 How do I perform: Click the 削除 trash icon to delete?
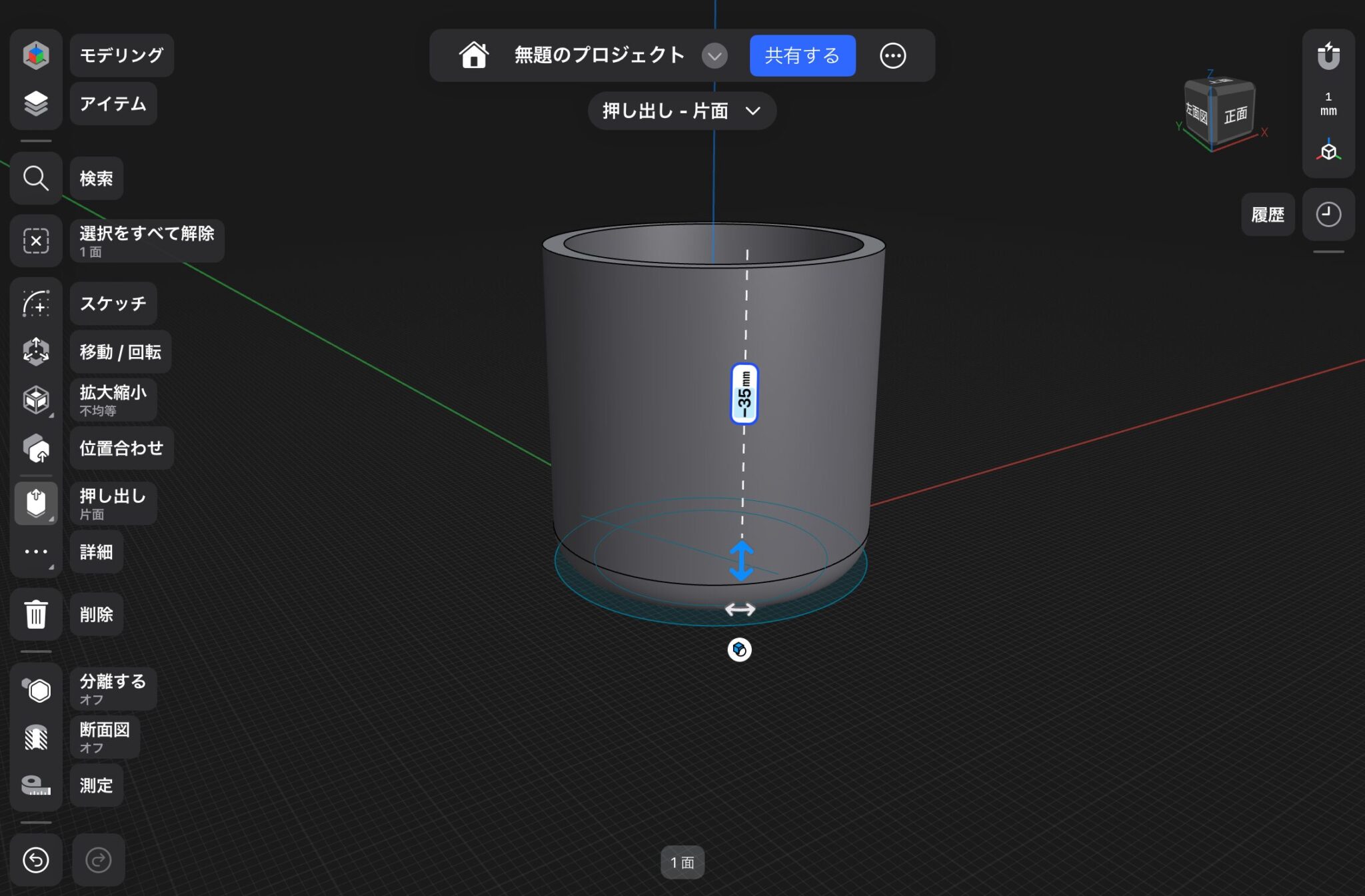(36, 614)
